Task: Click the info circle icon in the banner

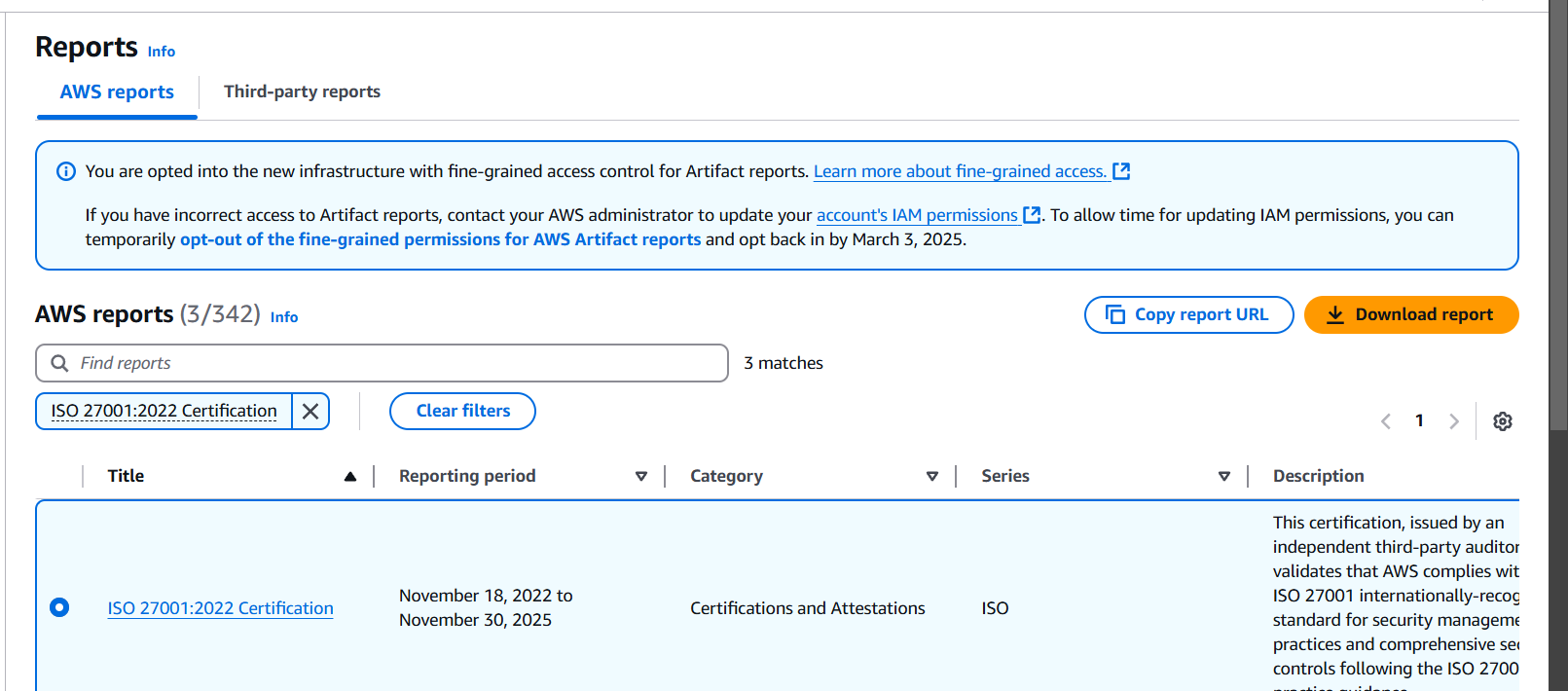Action: click(66, 171)
